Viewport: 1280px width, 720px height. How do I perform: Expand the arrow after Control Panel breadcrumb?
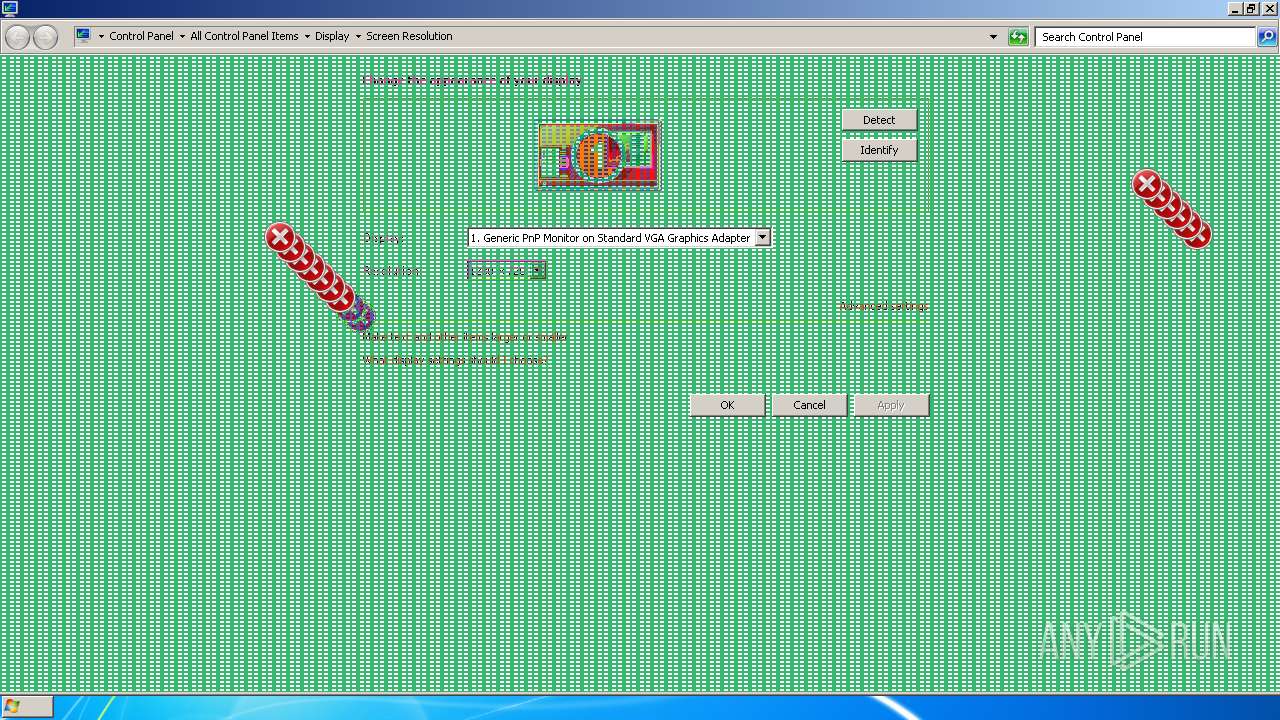click(x=182, y=37)
